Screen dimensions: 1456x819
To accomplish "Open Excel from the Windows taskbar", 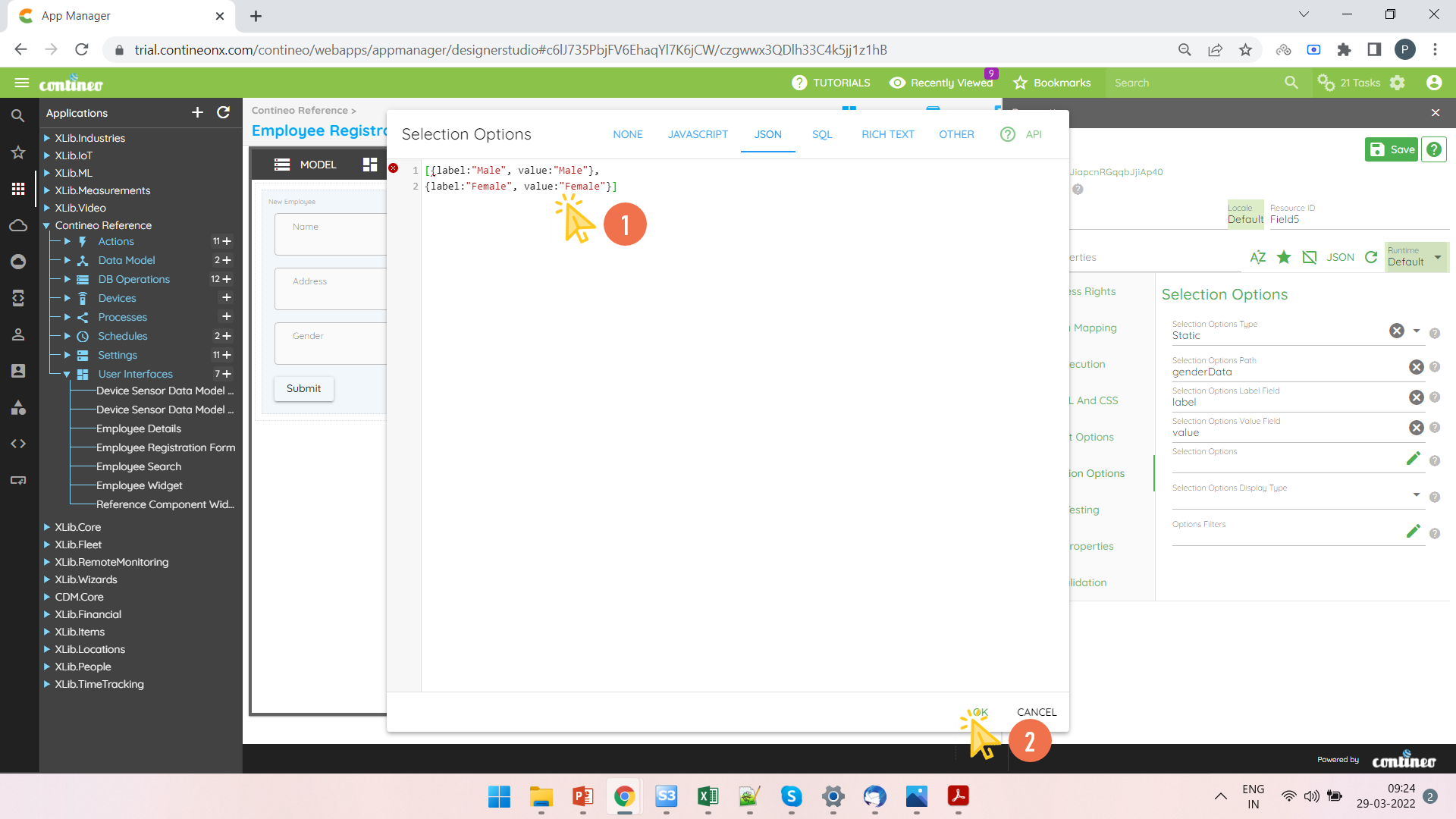I will click(708, 796).
